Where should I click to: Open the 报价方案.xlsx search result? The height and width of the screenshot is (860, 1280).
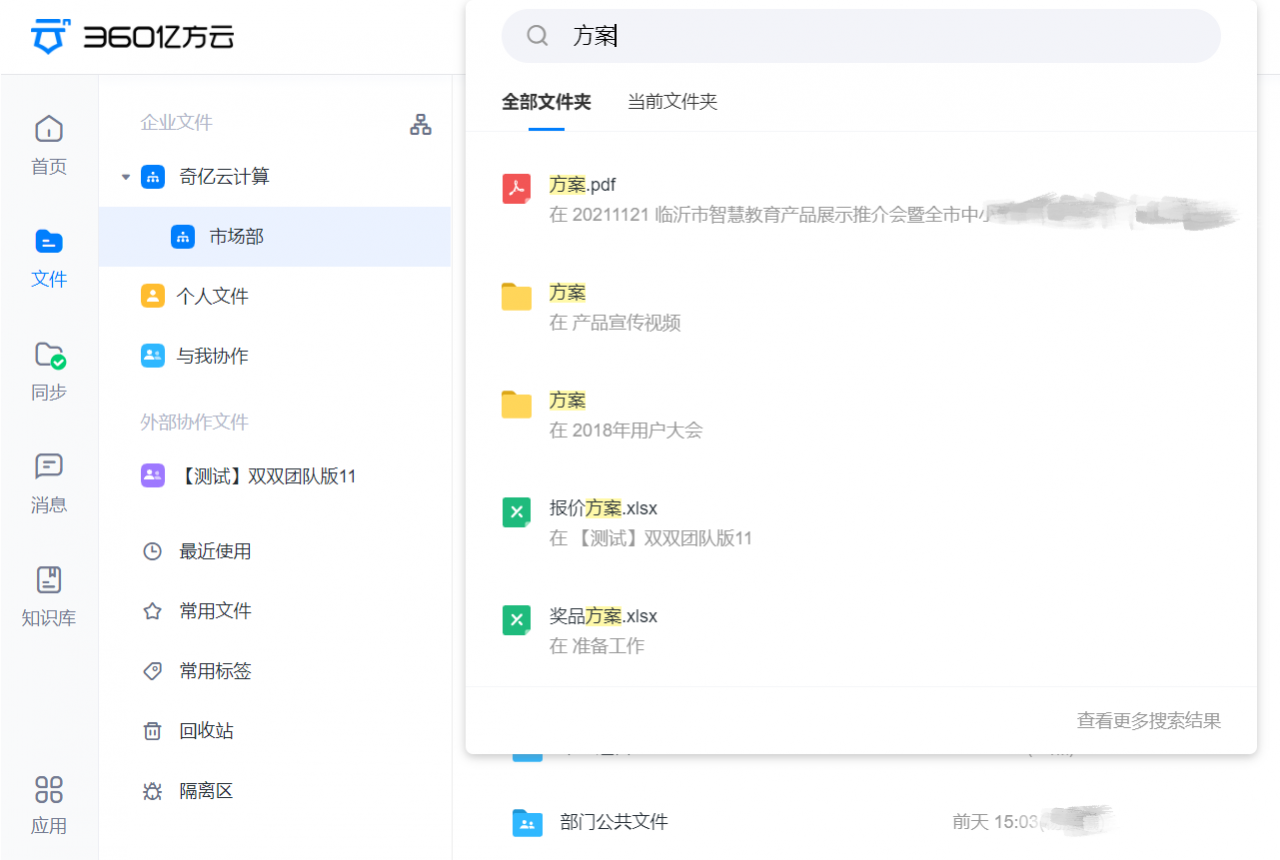[601, 508]
